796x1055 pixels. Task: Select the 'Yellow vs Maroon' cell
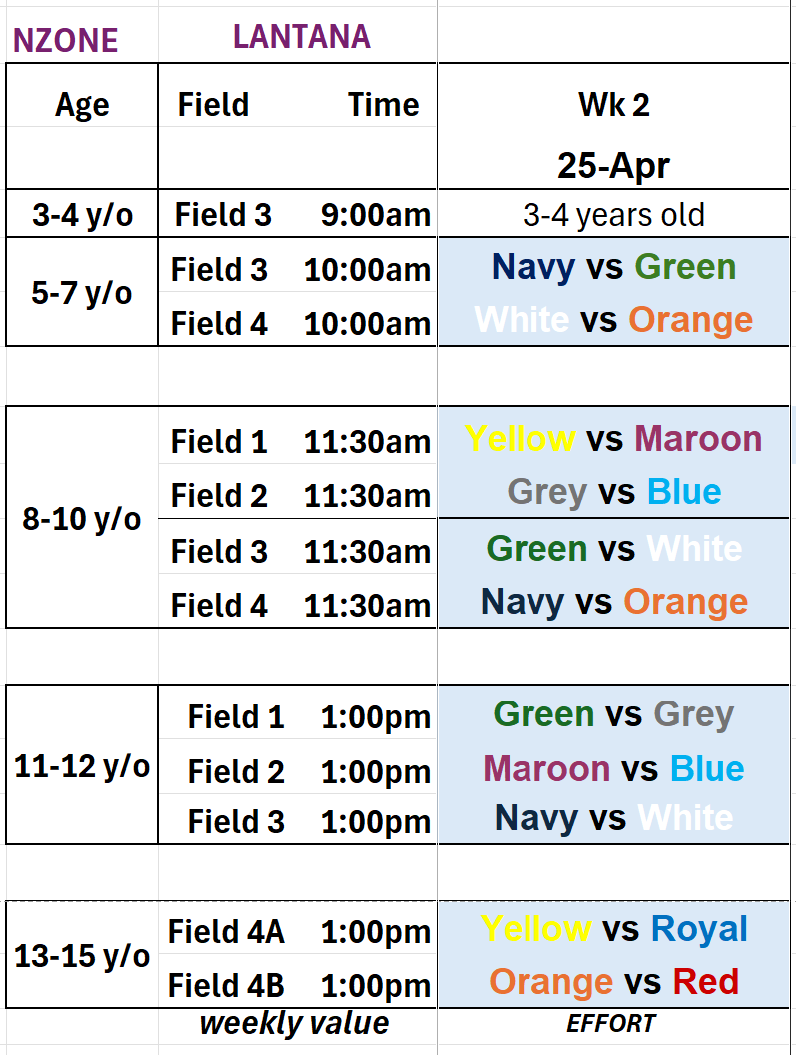point(613,438)
